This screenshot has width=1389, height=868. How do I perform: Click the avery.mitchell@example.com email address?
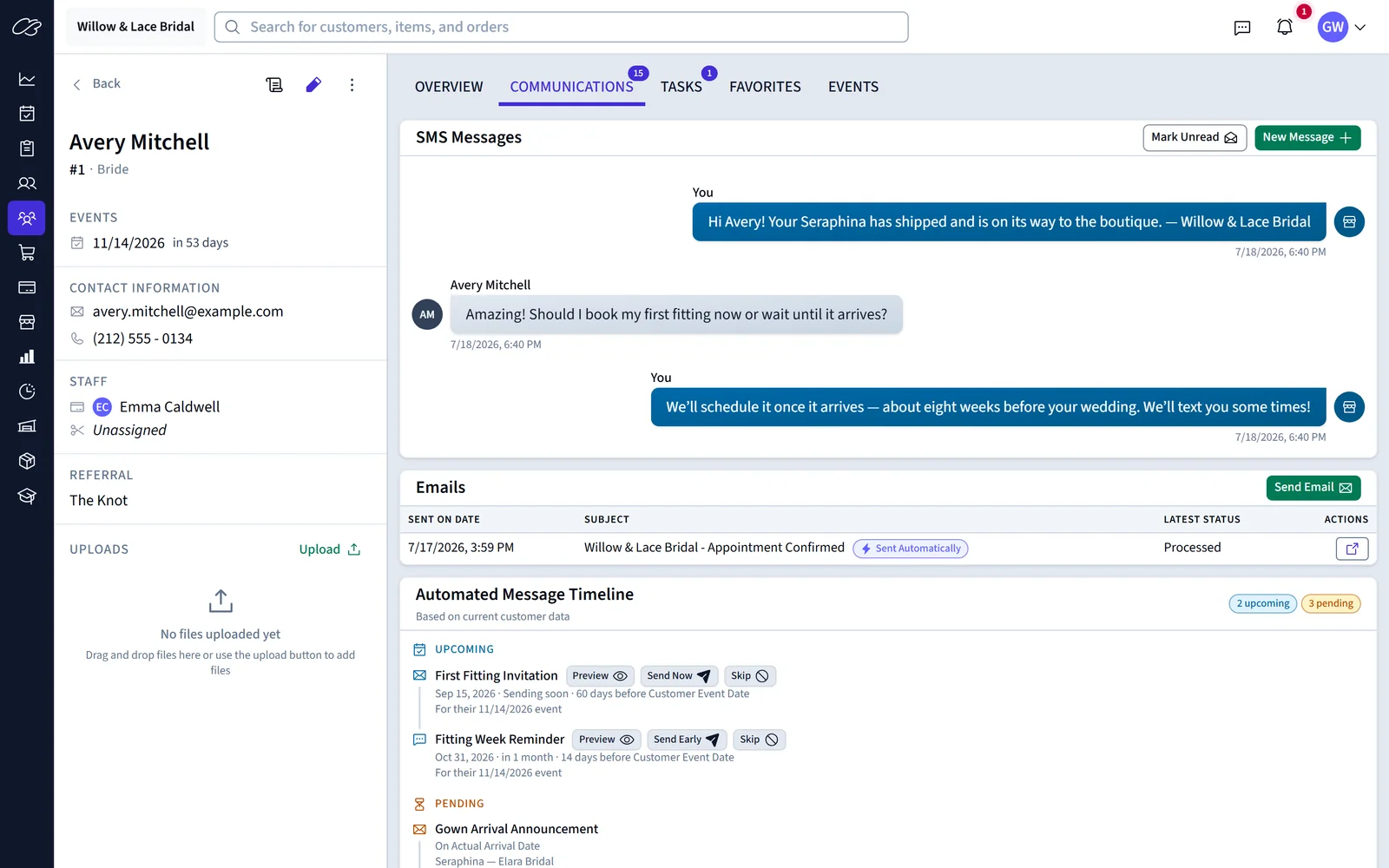pyautogui.click(x=188, y=312)
